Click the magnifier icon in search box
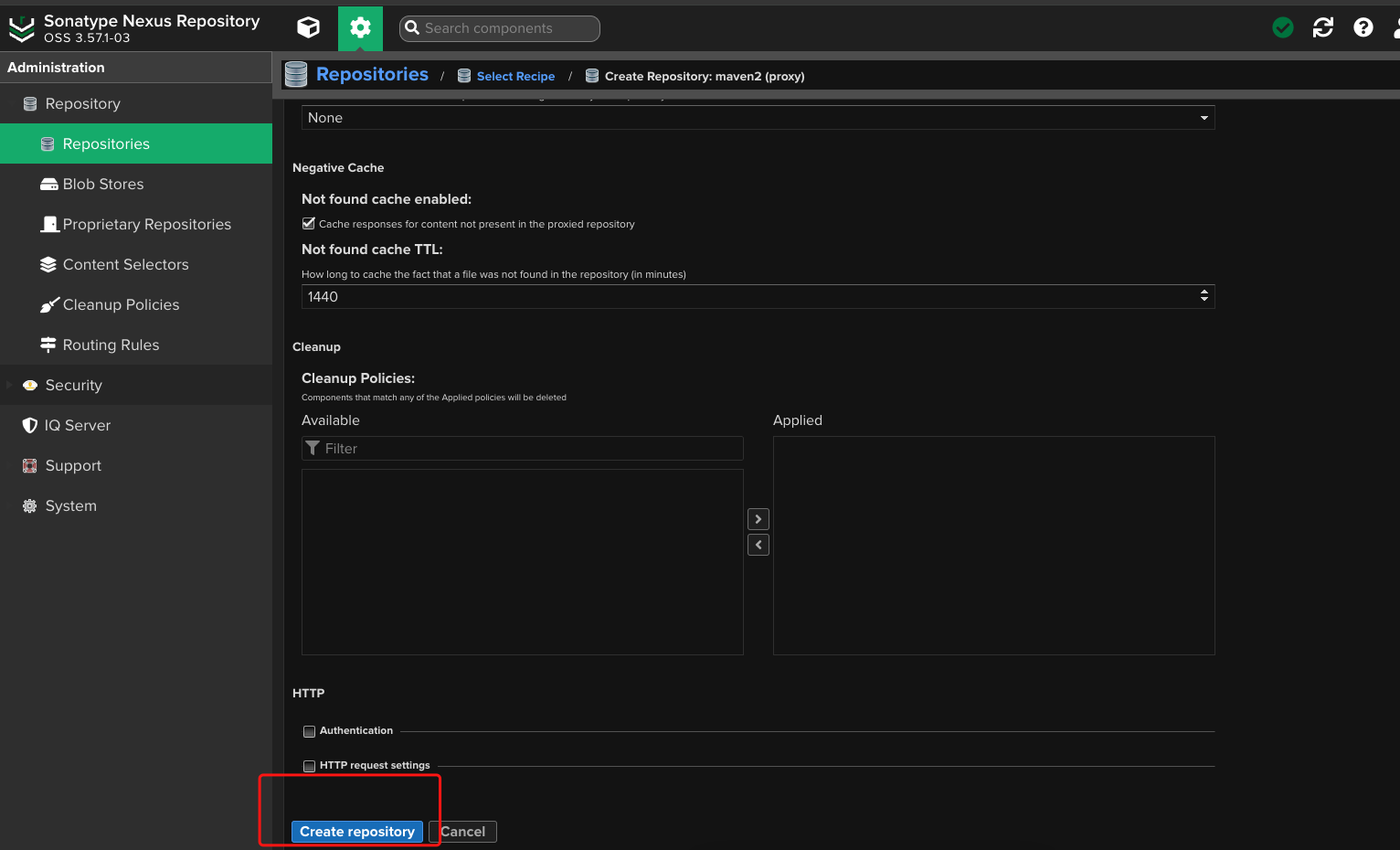The image size is (1400, 850). (x=412, y=28)
